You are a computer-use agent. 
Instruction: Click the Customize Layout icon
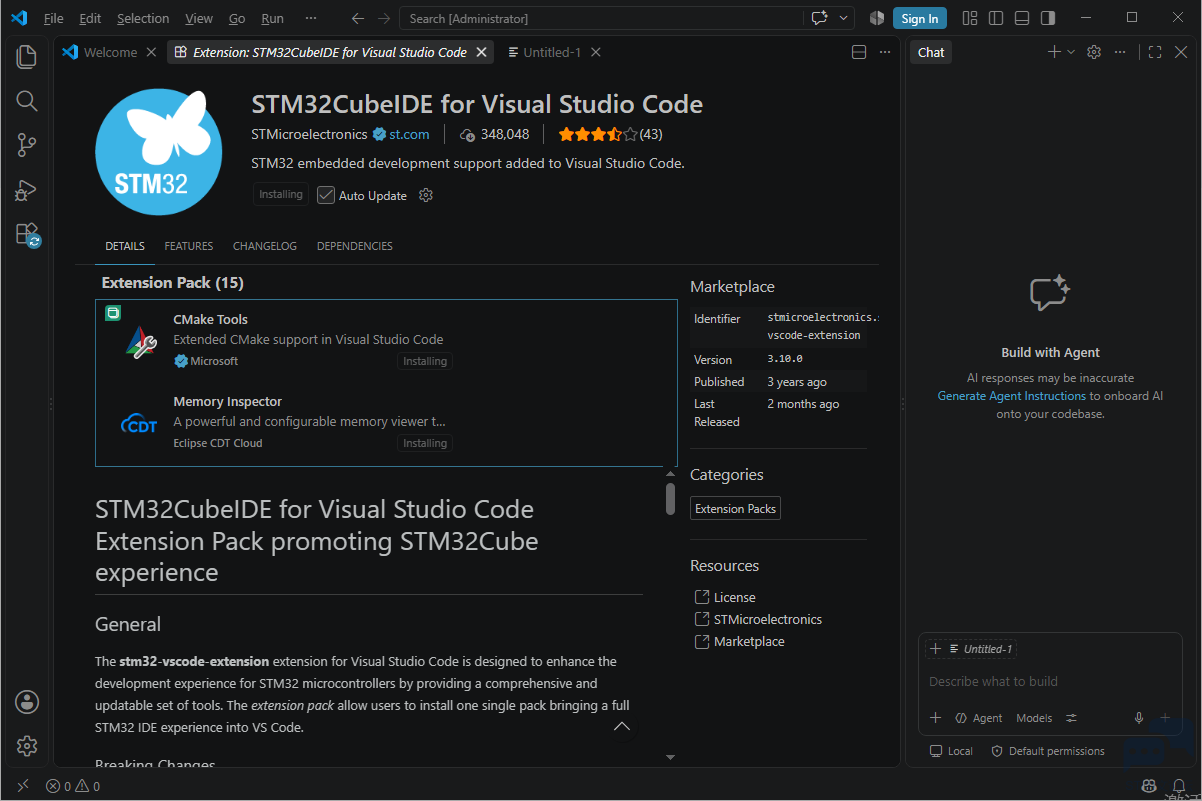click(970, 18)
